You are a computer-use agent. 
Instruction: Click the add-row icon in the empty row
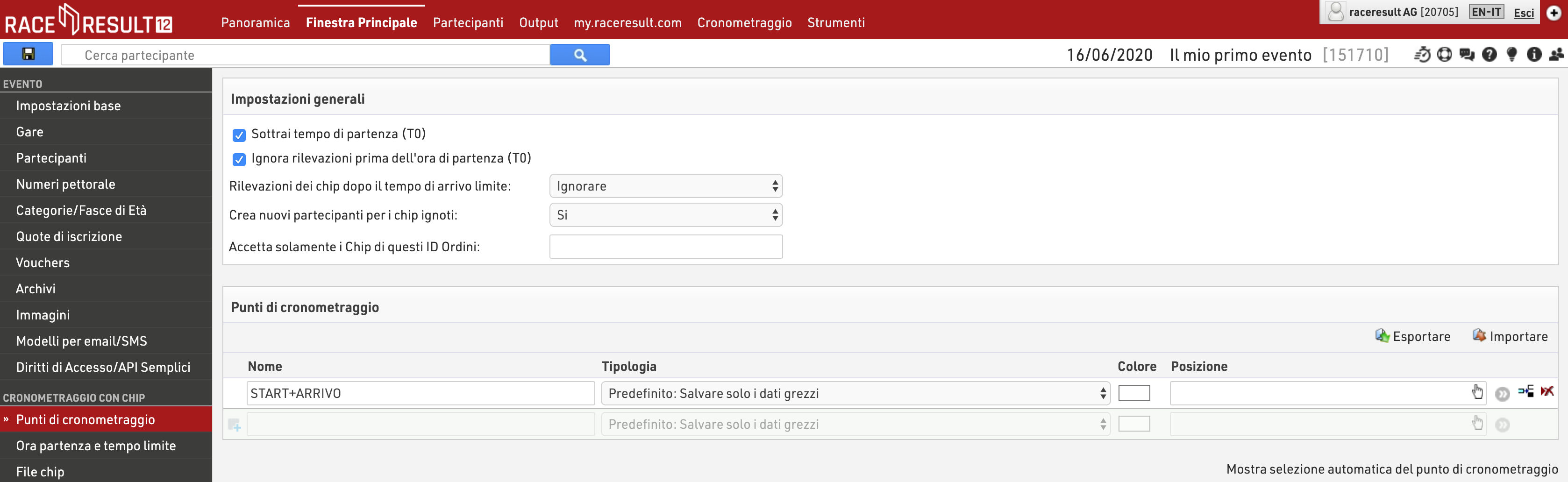point(235,425)
